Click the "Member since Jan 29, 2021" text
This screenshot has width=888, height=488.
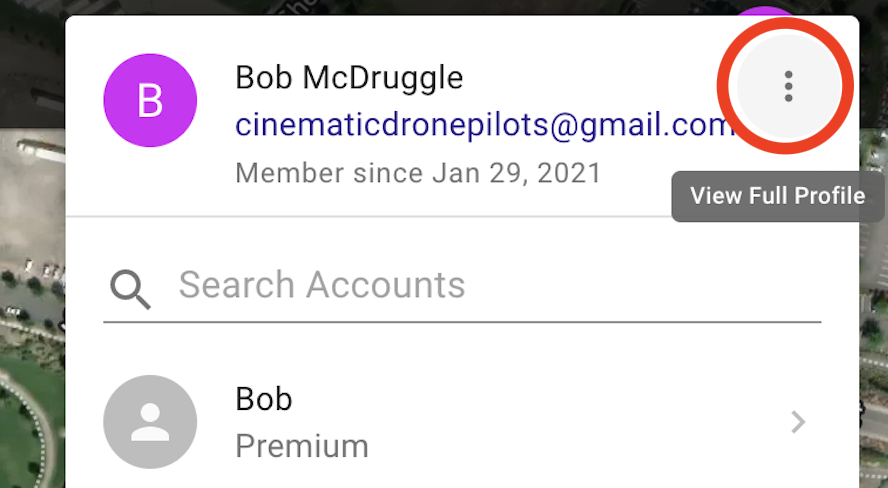pos(418,173)
